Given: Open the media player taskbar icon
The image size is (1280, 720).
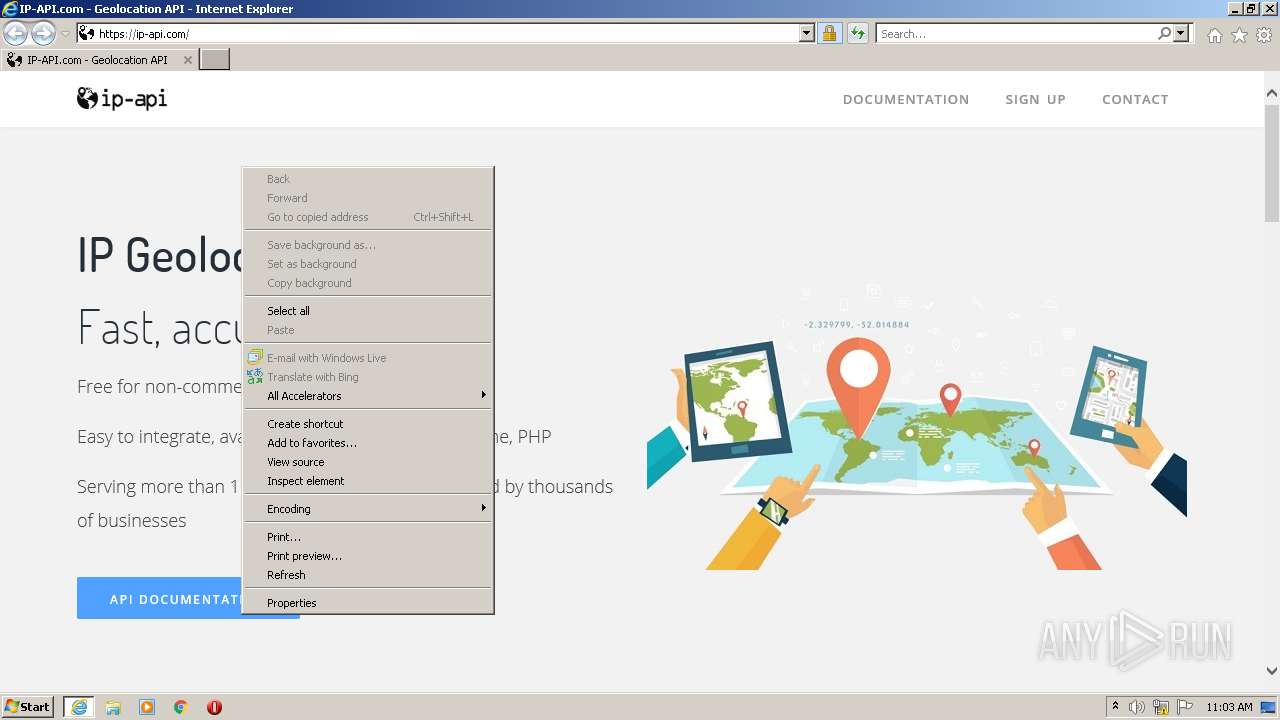Looking at the screenshot, I should [147, 707].
